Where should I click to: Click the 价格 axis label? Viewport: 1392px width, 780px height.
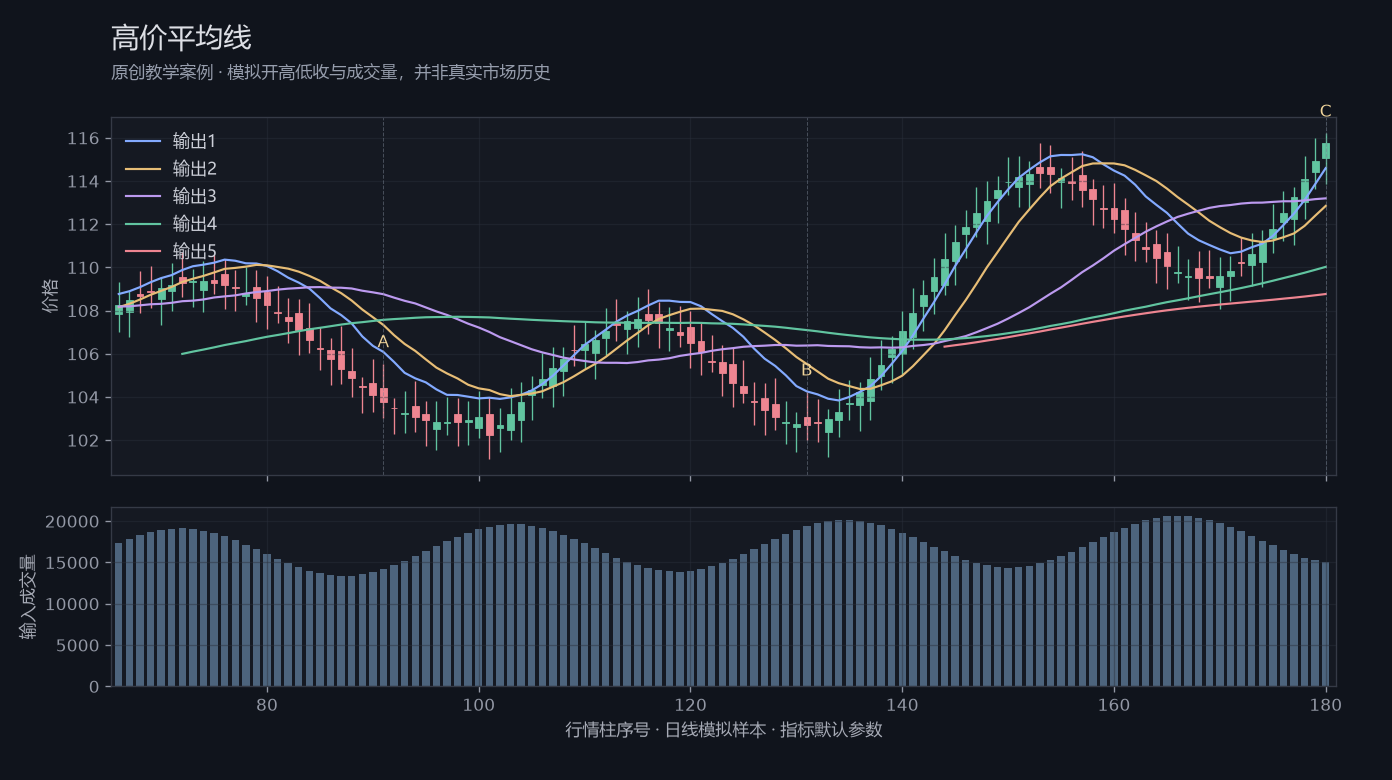point(51,296)
